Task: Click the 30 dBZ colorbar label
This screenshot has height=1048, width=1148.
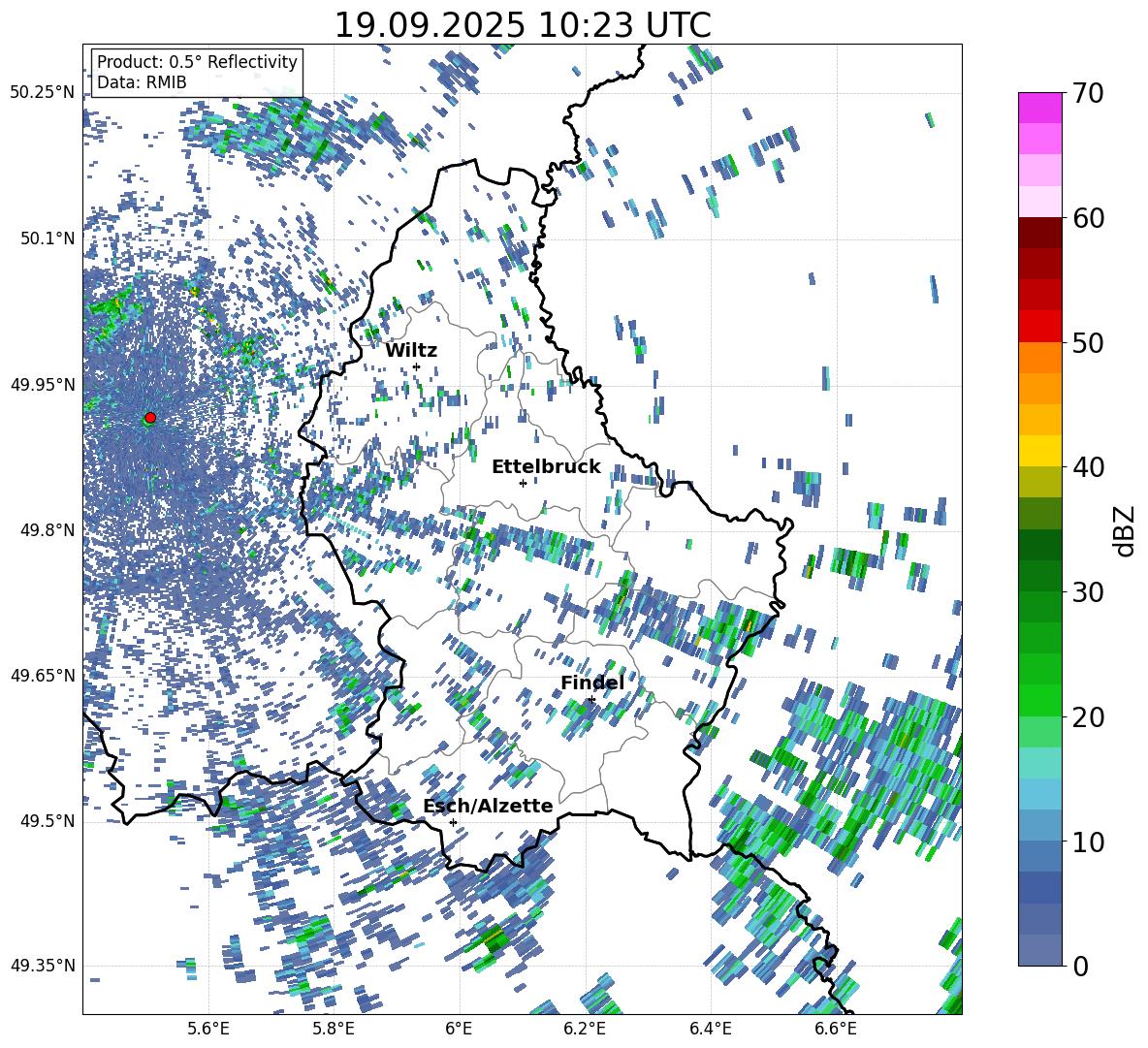Action: tap(1088, 592)
